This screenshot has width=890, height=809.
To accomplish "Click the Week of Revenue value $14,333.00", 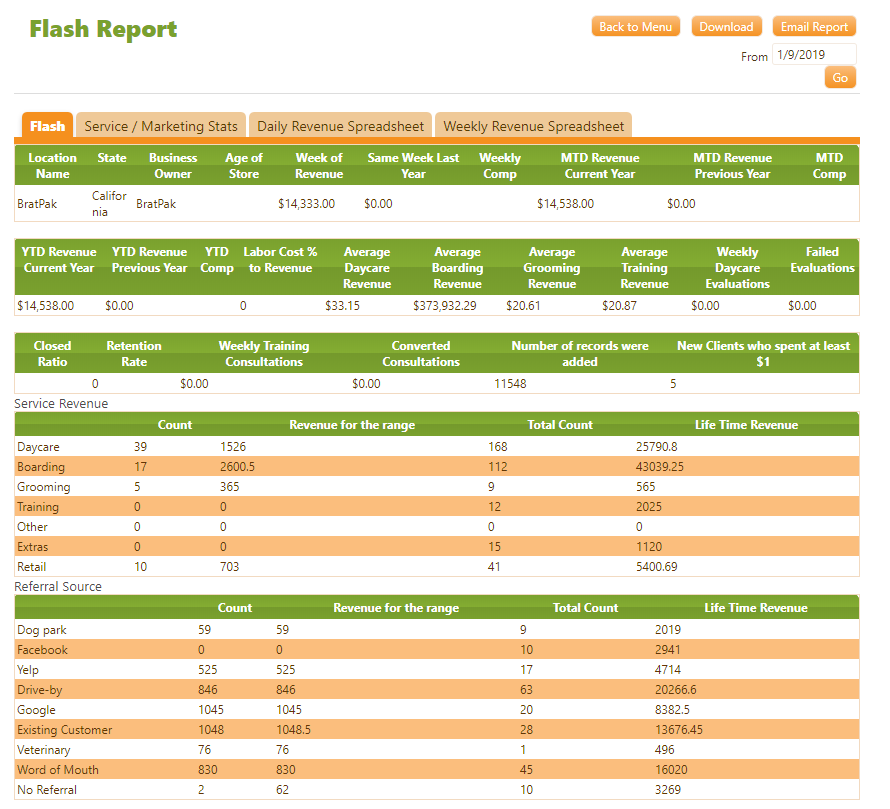I will tap(307, 204).
